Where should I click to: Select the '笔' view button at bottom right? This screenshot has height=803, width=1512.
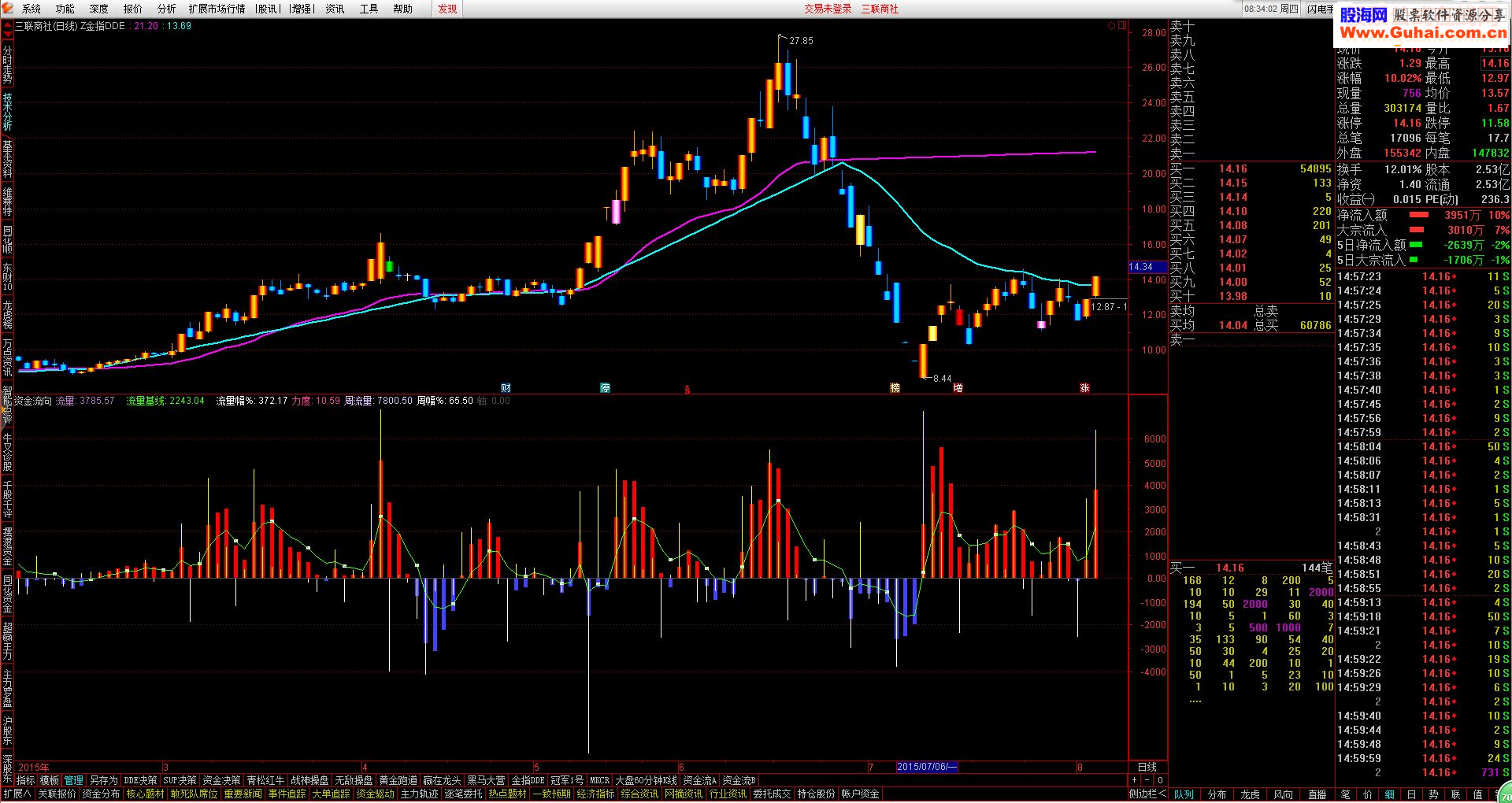[x=1345, y=794]
